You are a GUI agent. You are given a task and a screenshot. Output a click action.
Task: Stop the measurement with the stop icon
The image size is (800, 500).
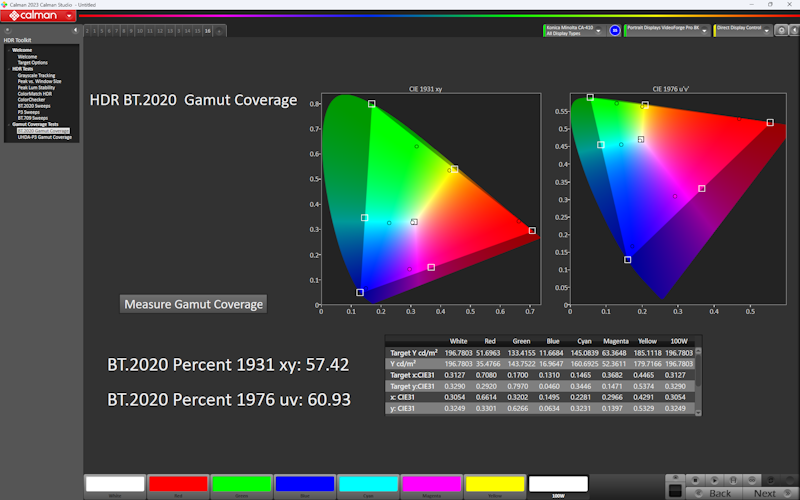tap(695, 480)
